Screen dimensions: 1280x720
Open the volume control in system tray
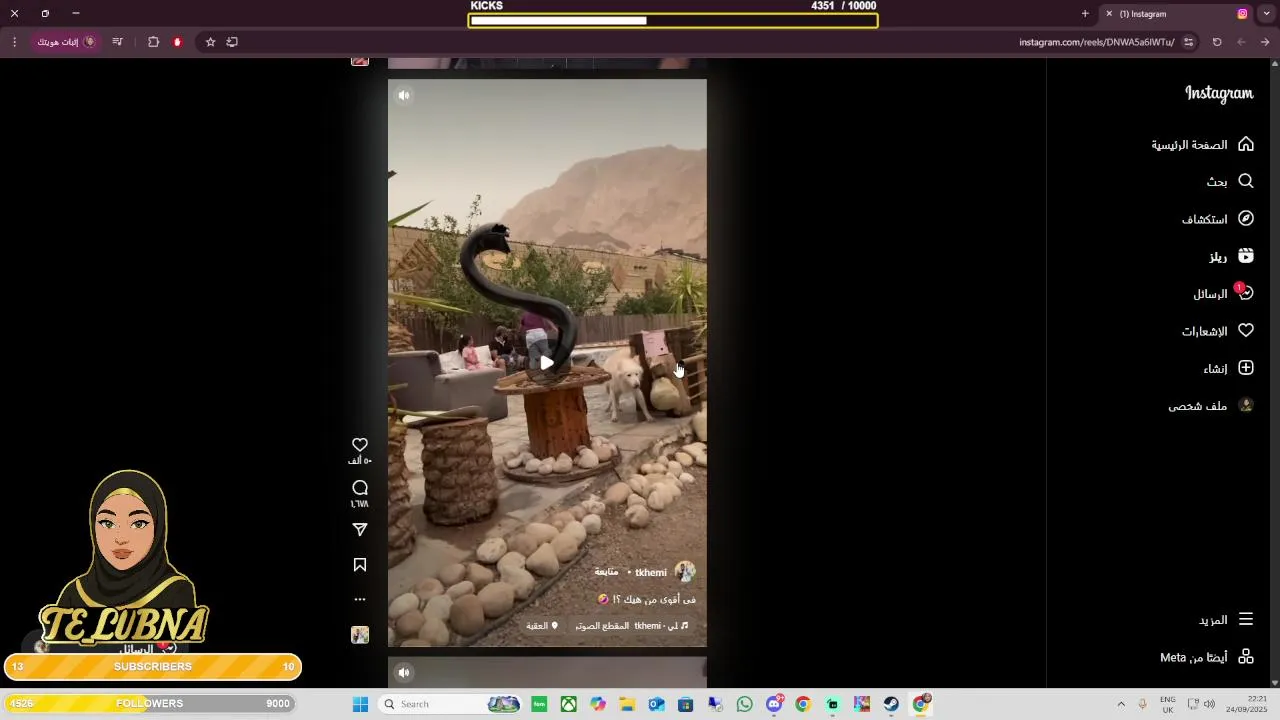(1209, 704)
